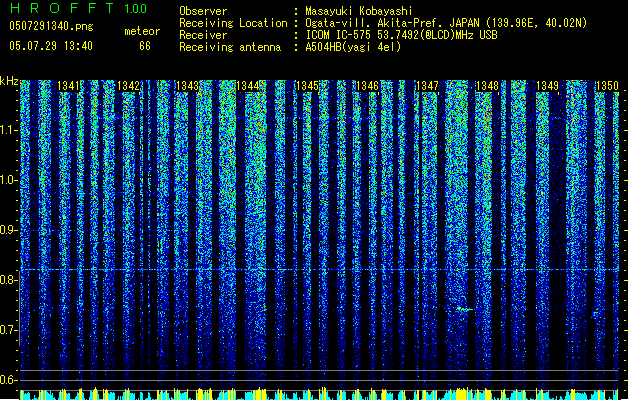Click the 1344 time marker

tap(248, 86)
